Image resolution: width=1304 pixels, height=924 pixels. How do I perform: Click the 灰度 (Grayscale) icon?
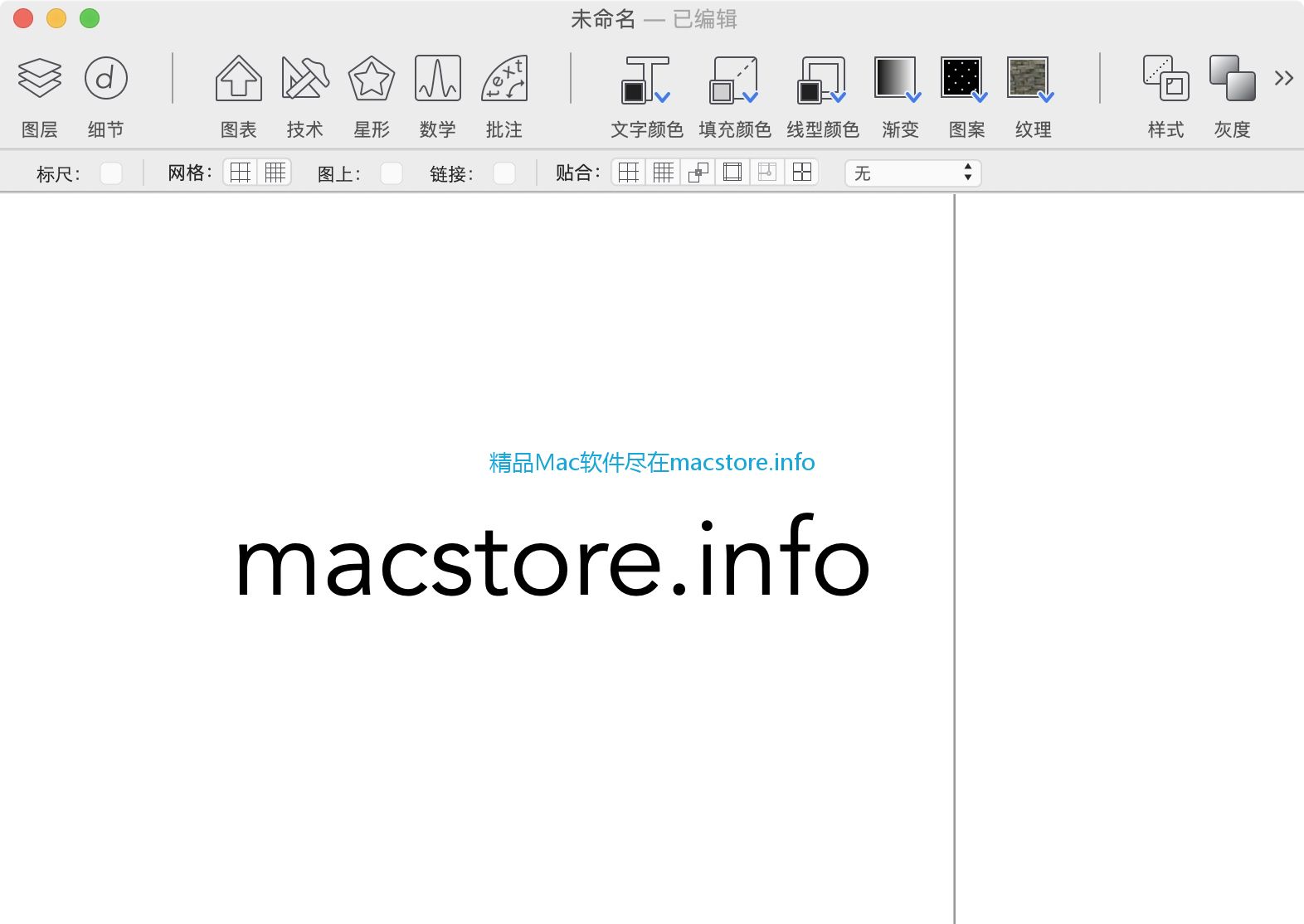point(1233,79)
